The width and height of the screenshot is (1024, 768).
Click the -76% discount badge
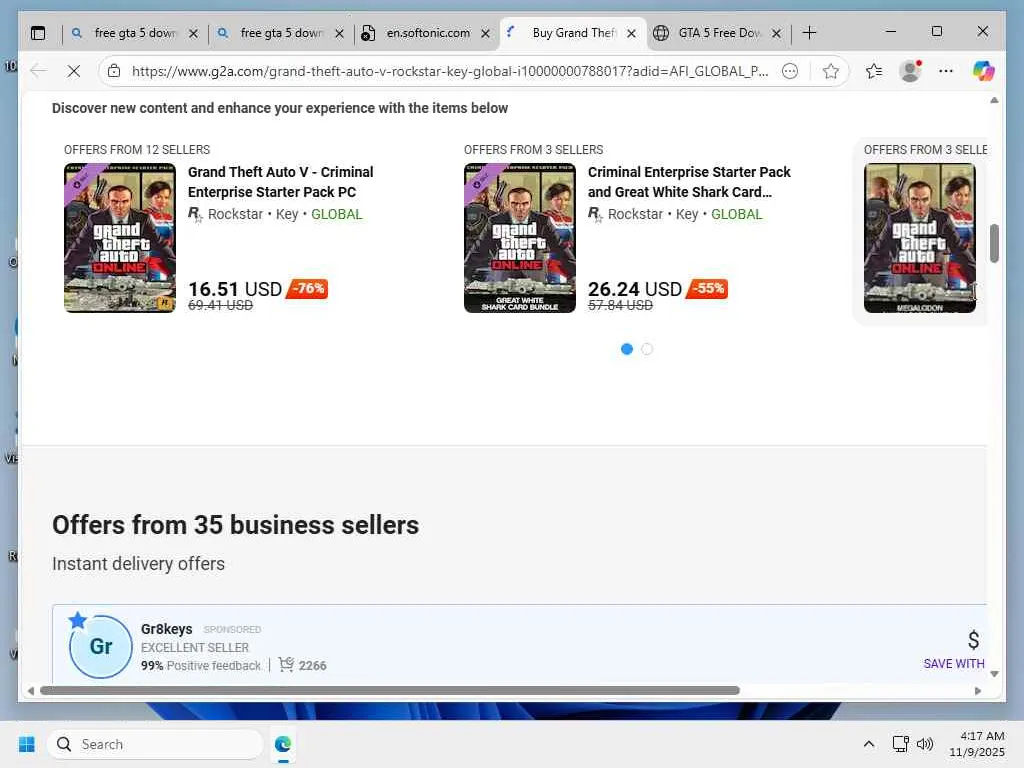308,289
